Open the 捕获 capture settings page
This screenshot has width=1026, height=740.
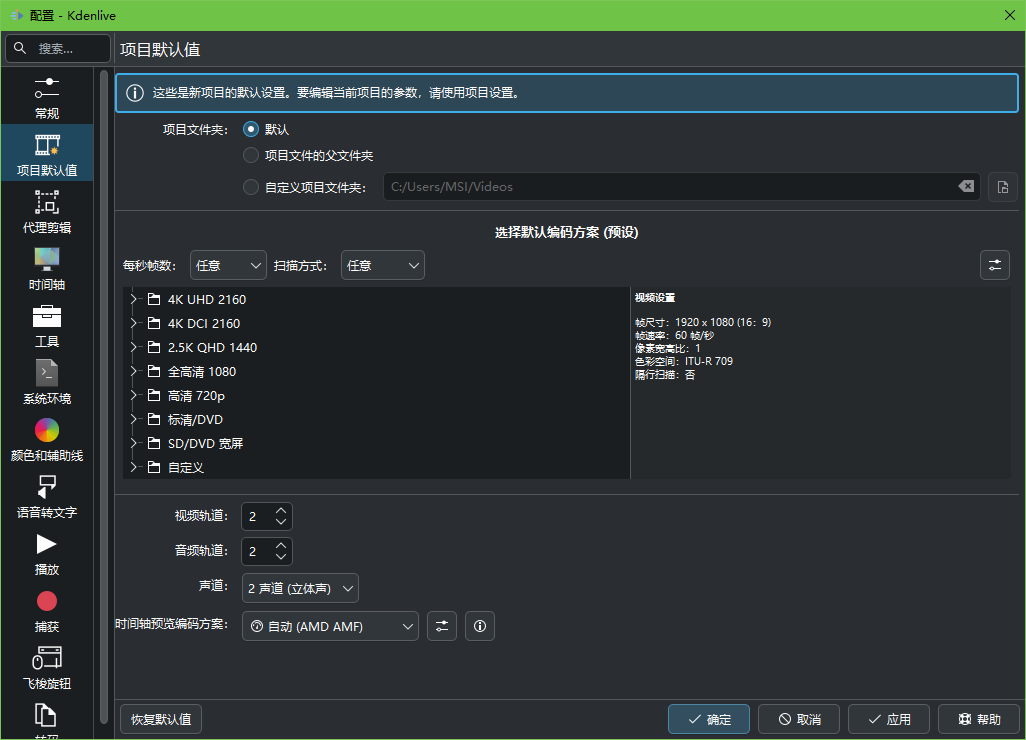[x=46, y=601]
